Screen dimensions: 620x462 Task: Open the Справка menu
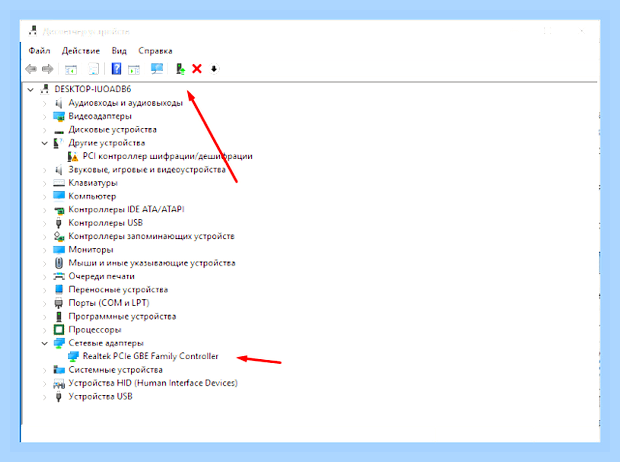(x=155, y=51)
